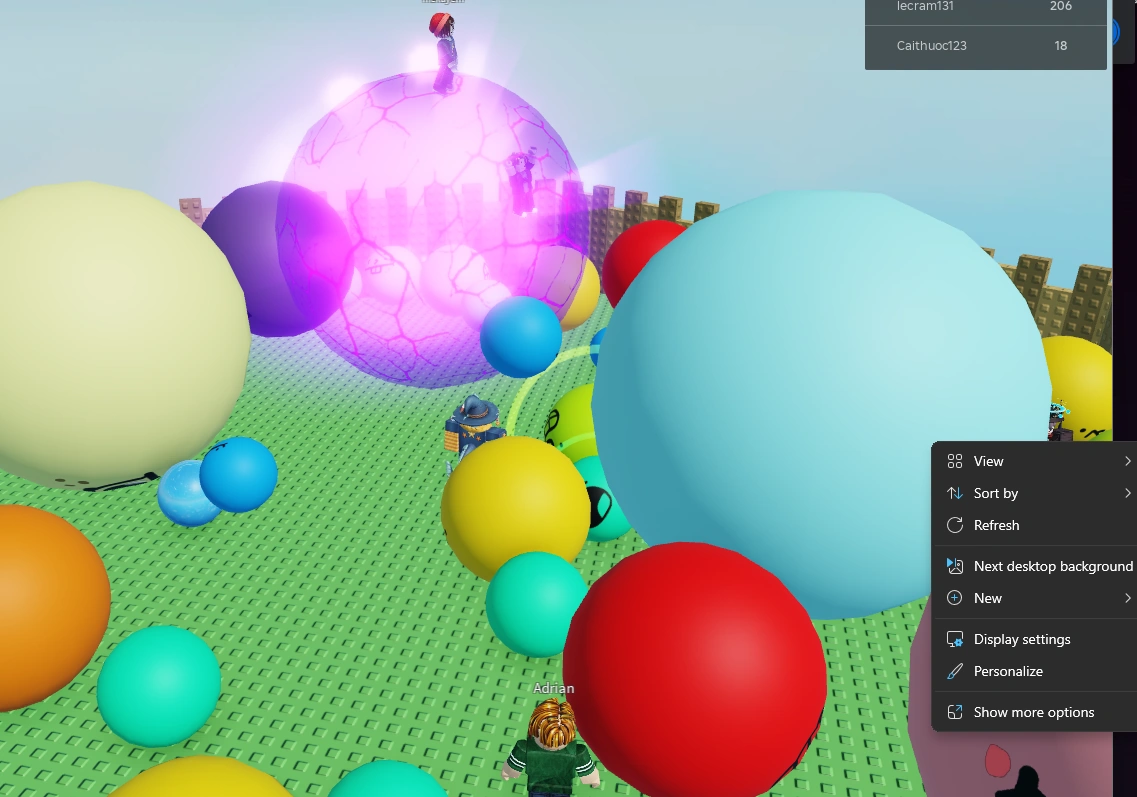Screen dimensions: 1137x797
Task: Select Refresh from the context menu
Action: click(x=996, y=525)
